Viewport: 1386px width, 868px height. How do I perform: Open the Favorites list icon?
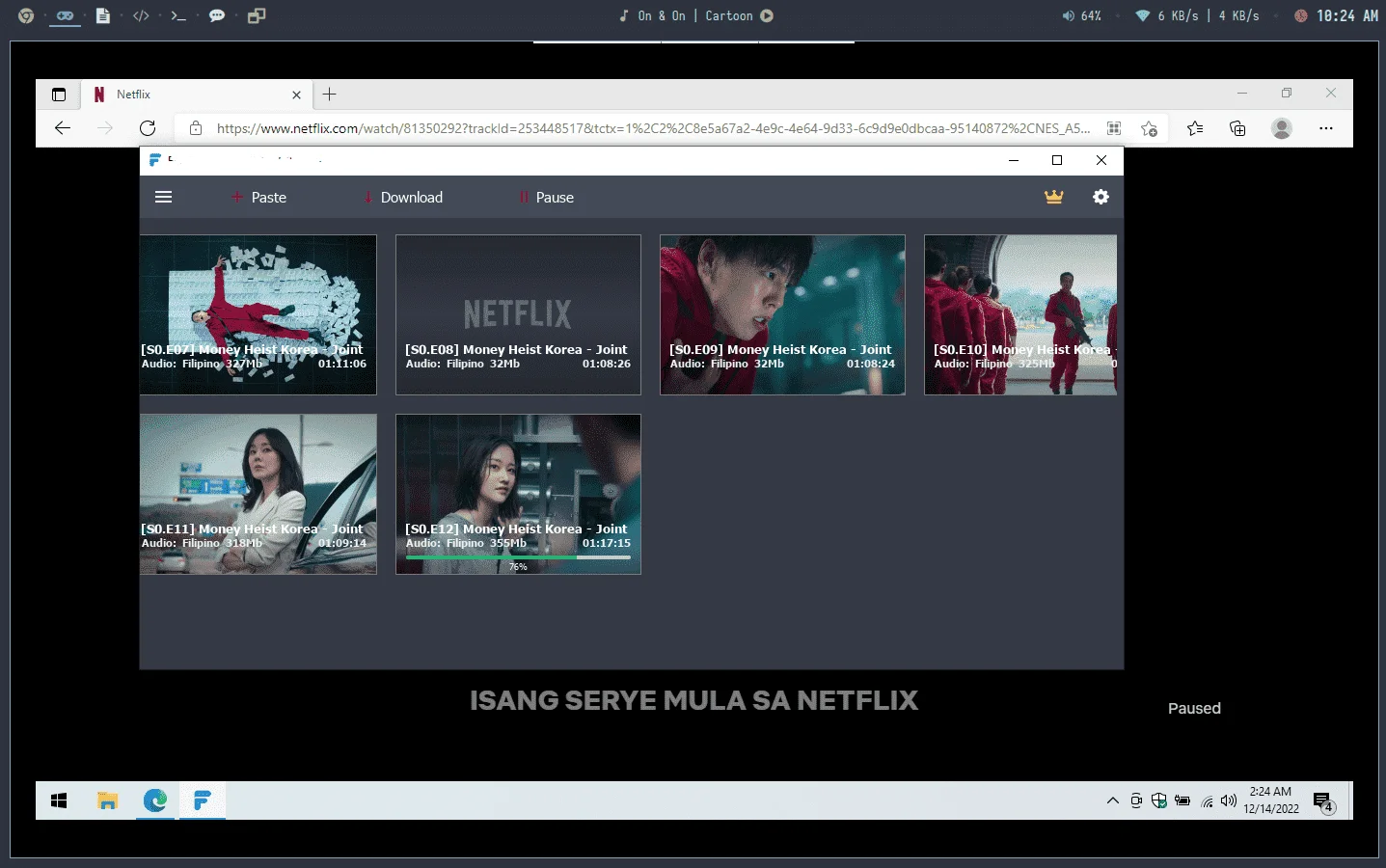[x=1195, y=128]
